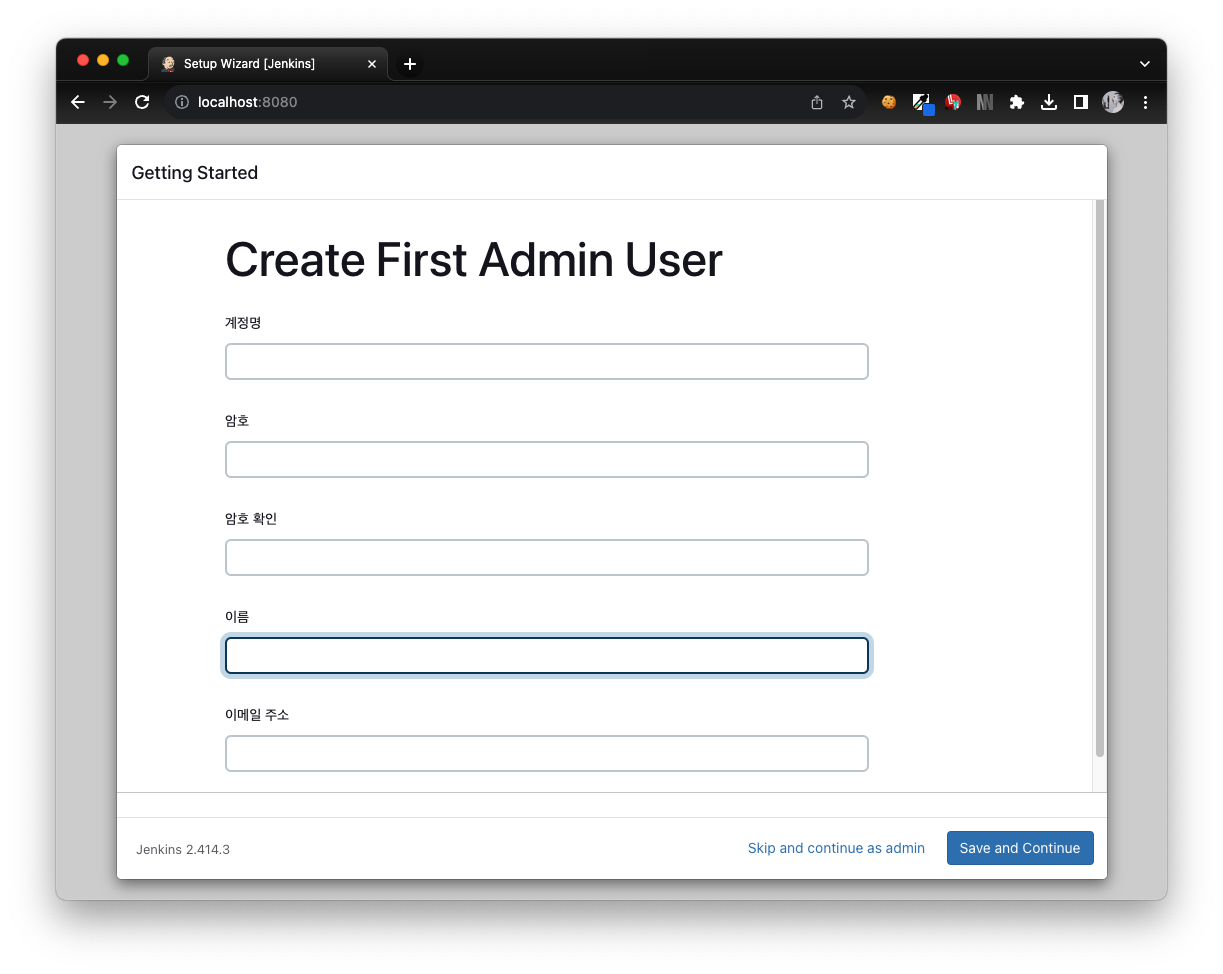The image size is (1223, 974).
Task: Show browser downloads
Action: (1049, 102)
